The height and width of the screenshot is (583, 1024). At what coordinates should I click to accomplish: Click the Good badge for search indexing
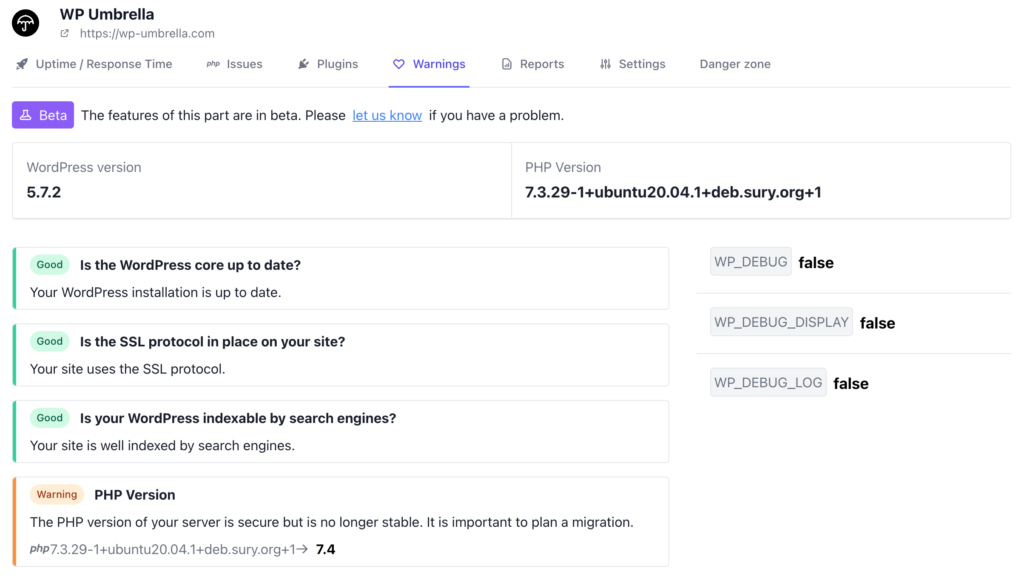pos(50,418)
